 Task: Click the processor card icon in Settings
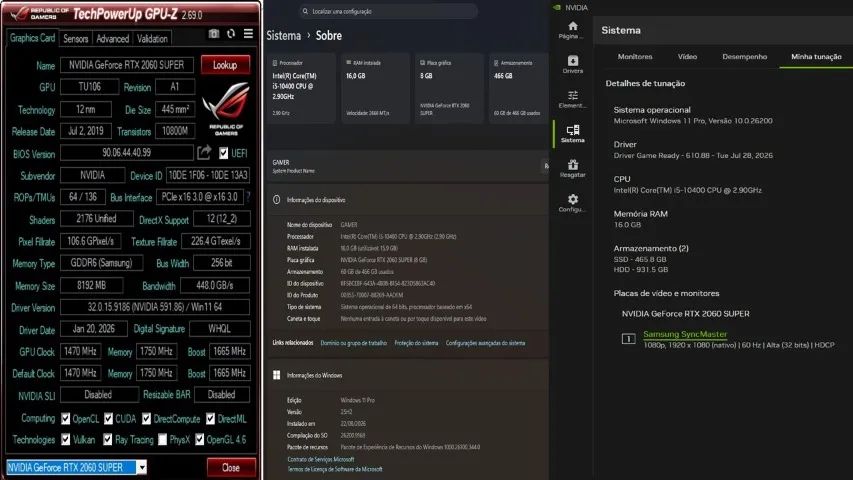pyautogui.click(x=275, y=63)
